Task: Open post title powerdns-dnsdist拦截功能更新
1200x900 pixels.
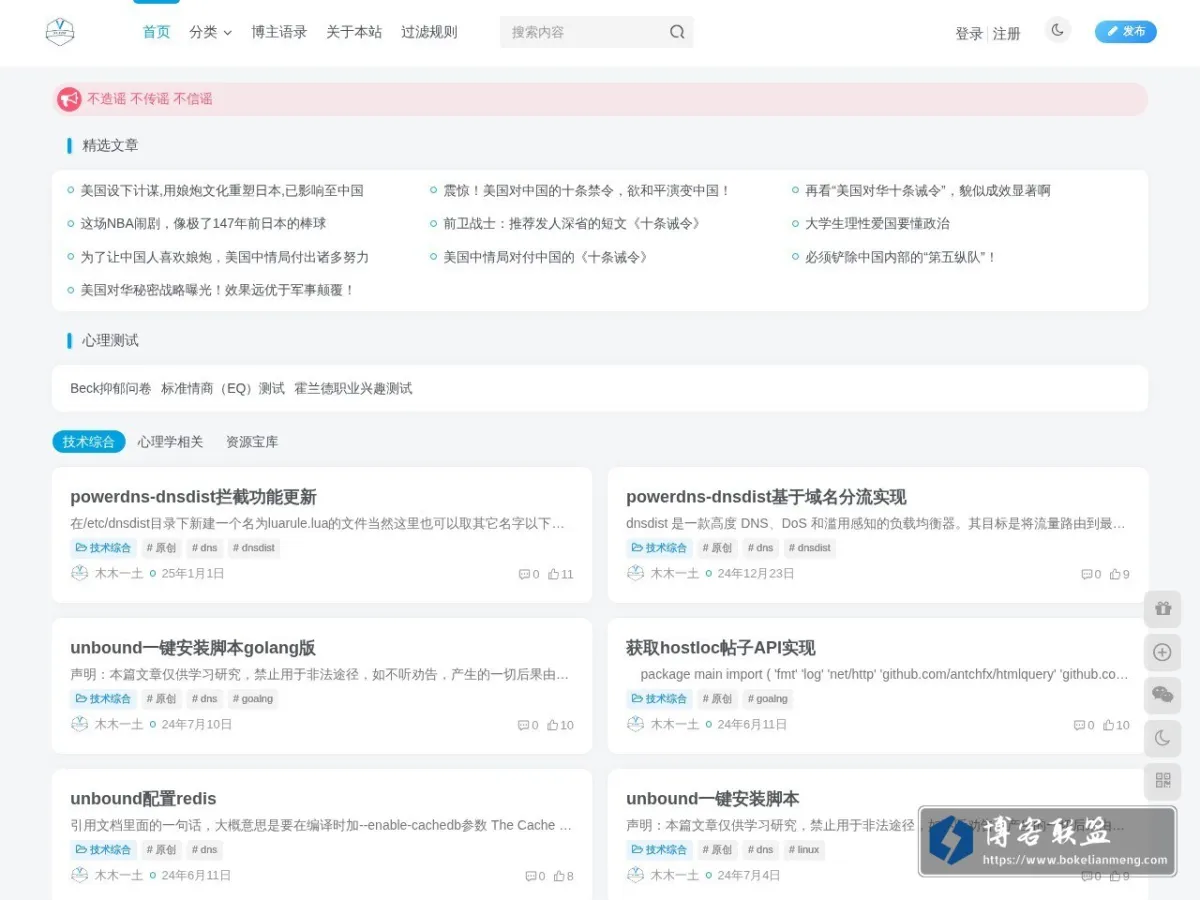Action: (193, 497)
